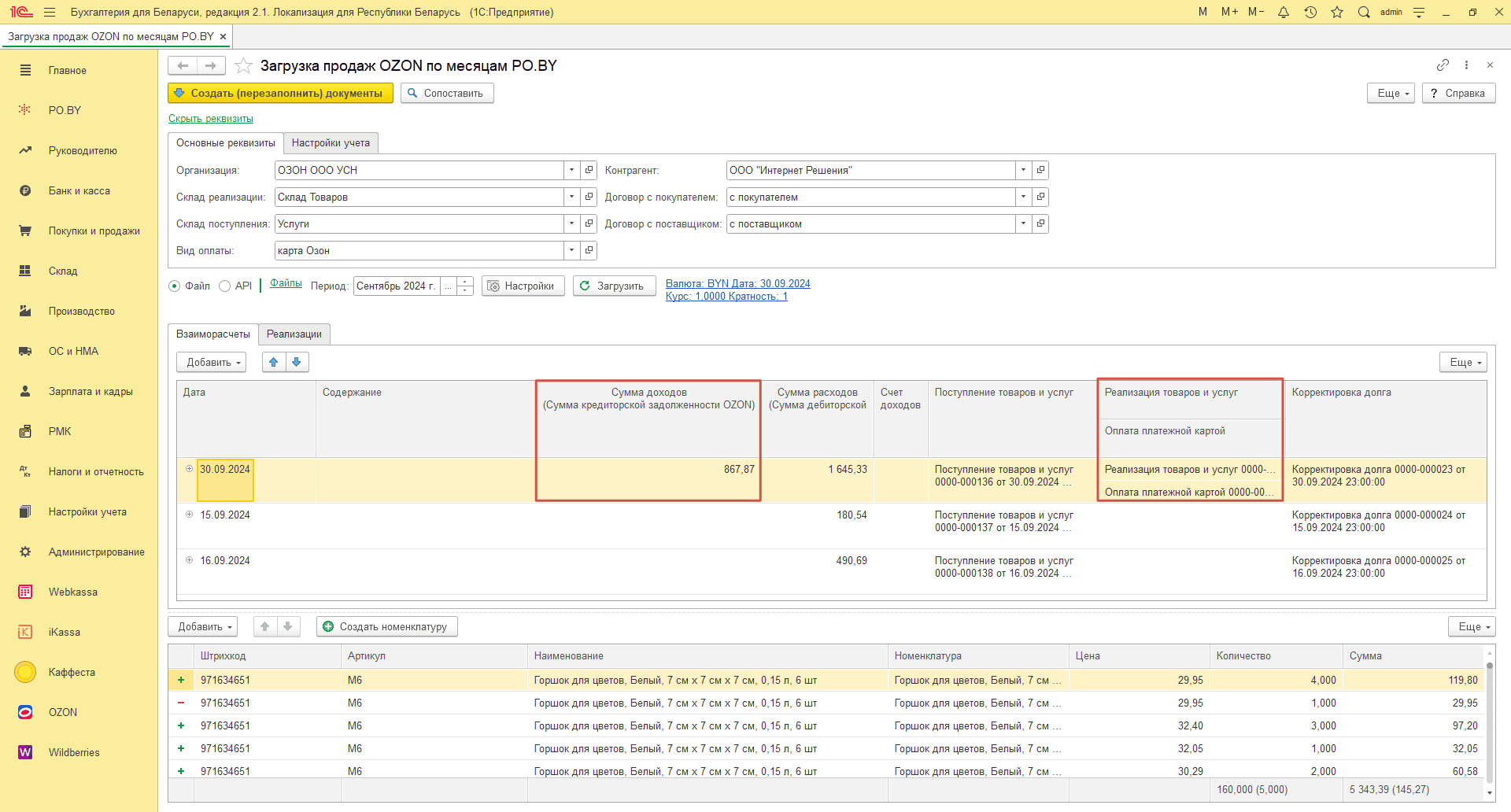The width and height of the screenshot is (1511, 812).
Task: Add form to favorites star
Action: pos(243,65)
